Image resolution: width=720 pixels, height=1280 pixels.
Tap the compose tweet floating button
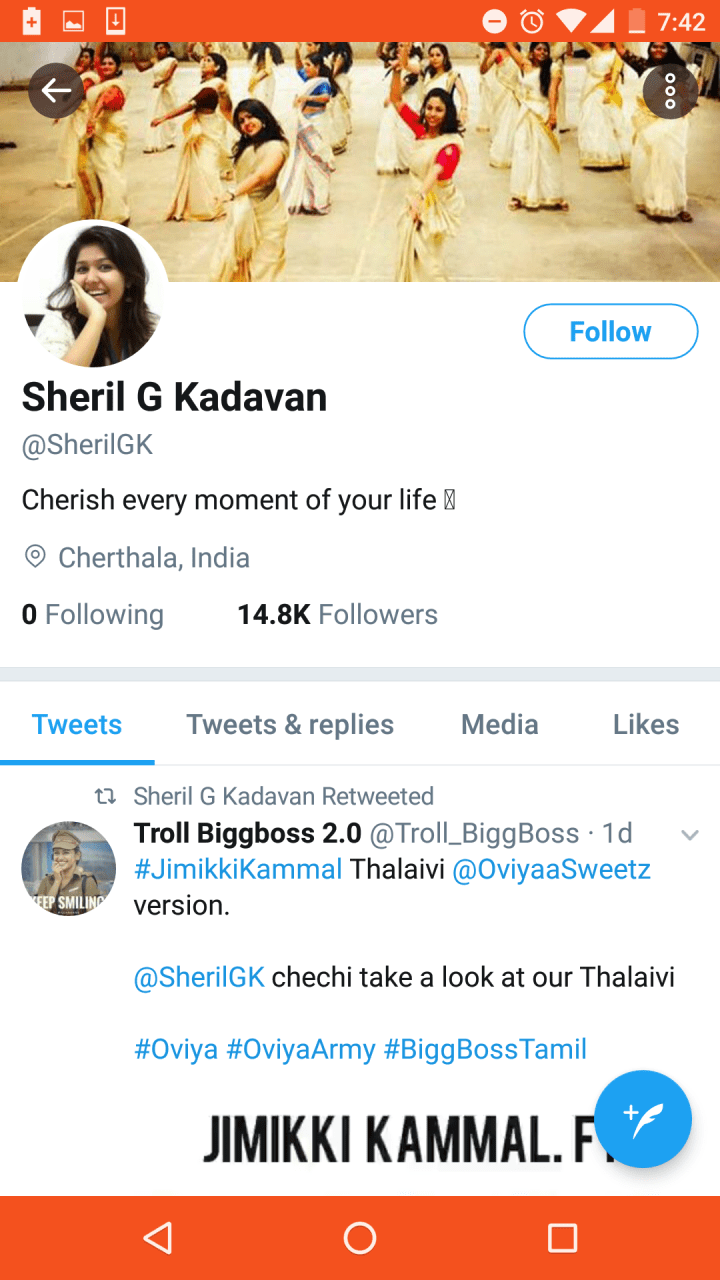642,1119
